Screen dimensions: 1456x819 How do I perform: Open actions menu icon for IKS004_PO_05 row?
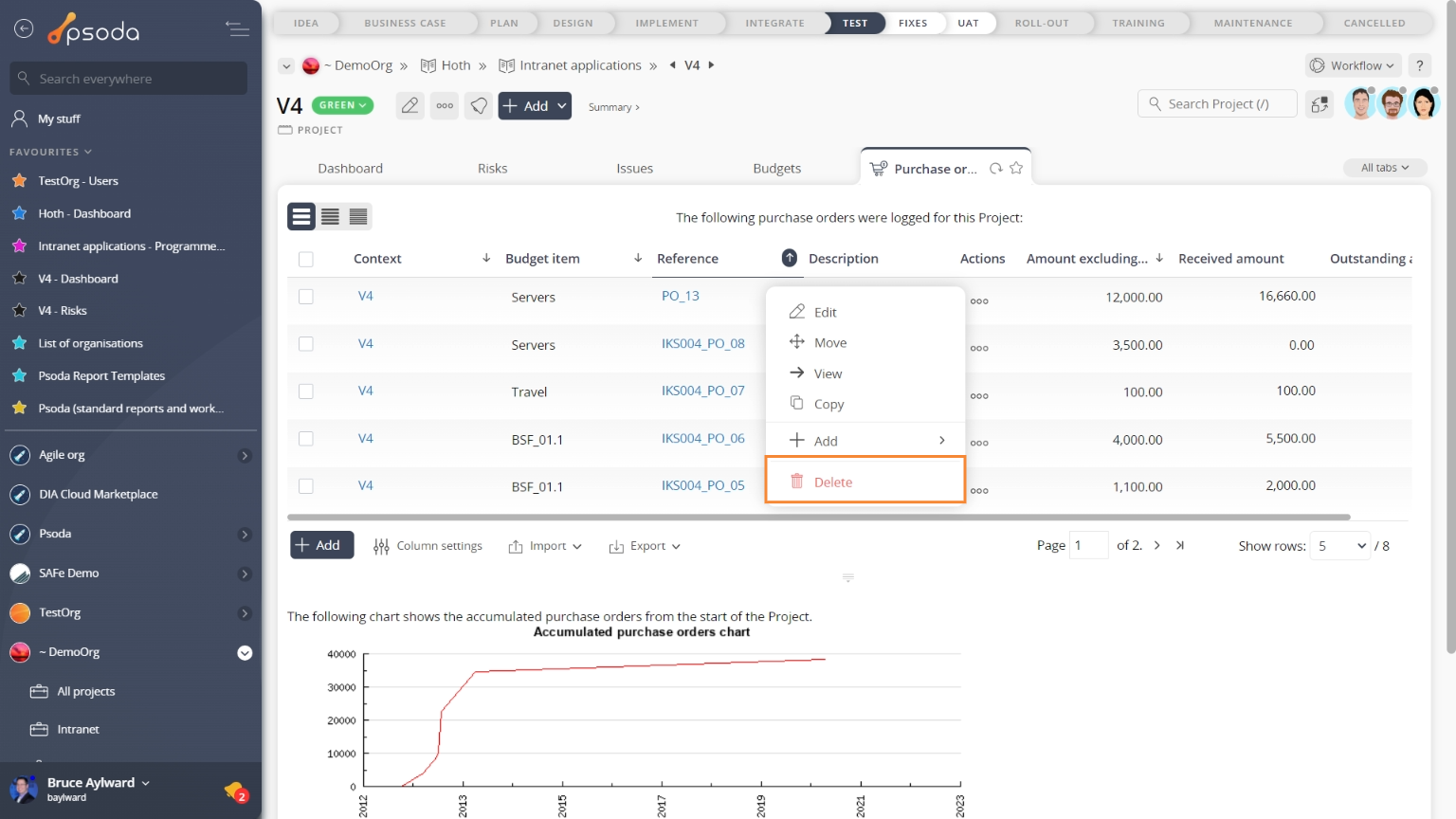[x=979, y=491]
